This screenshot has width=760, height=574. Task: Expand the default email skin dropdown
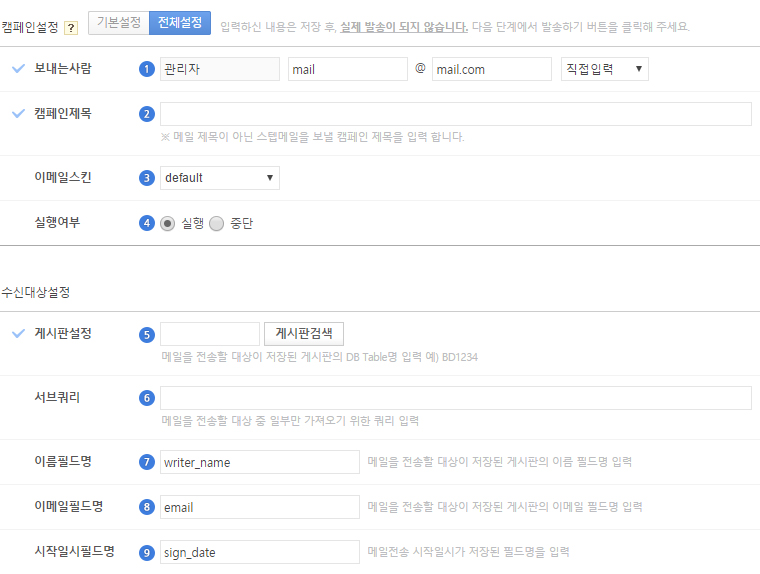tap(219, 178)
